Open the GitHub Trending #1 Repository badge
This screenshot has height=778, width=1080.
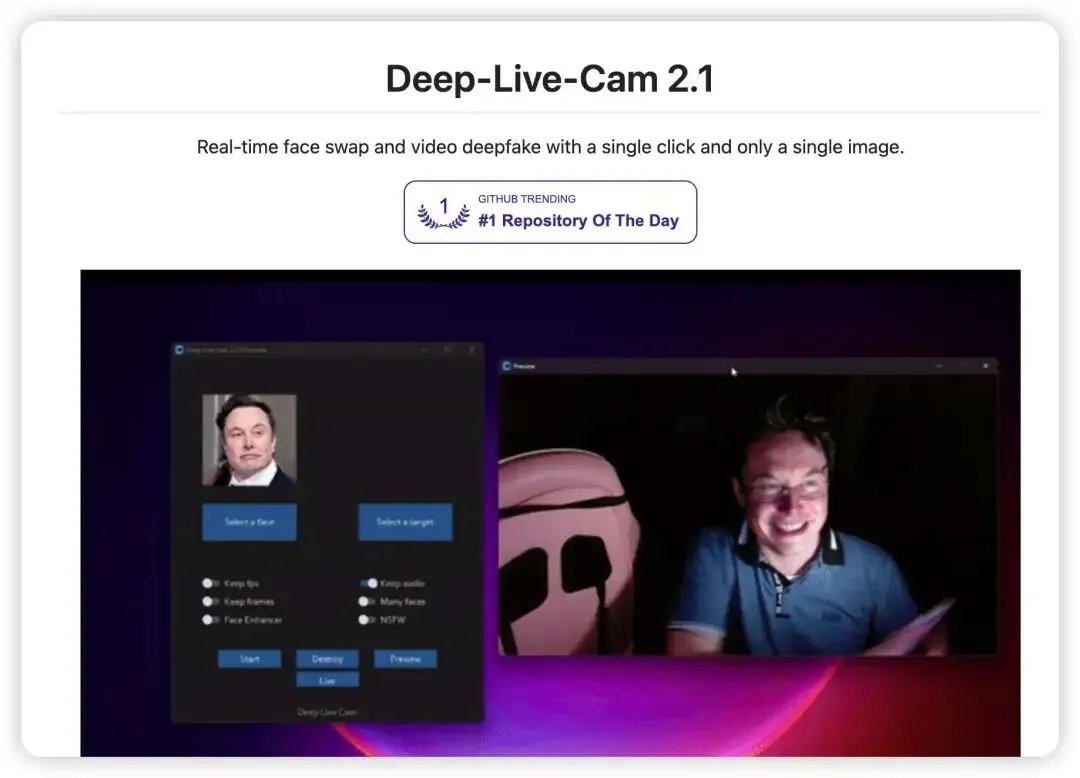[x=550, y=212]
